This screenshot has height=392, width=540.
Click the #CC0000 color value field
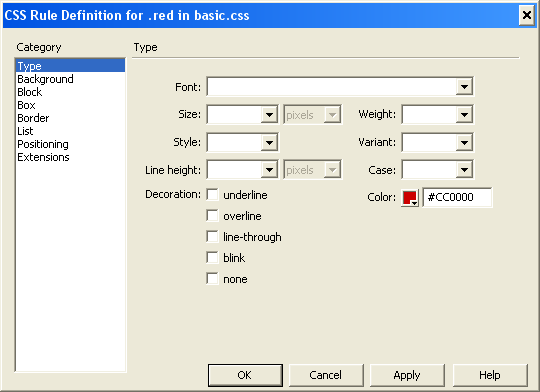(457, 197)
